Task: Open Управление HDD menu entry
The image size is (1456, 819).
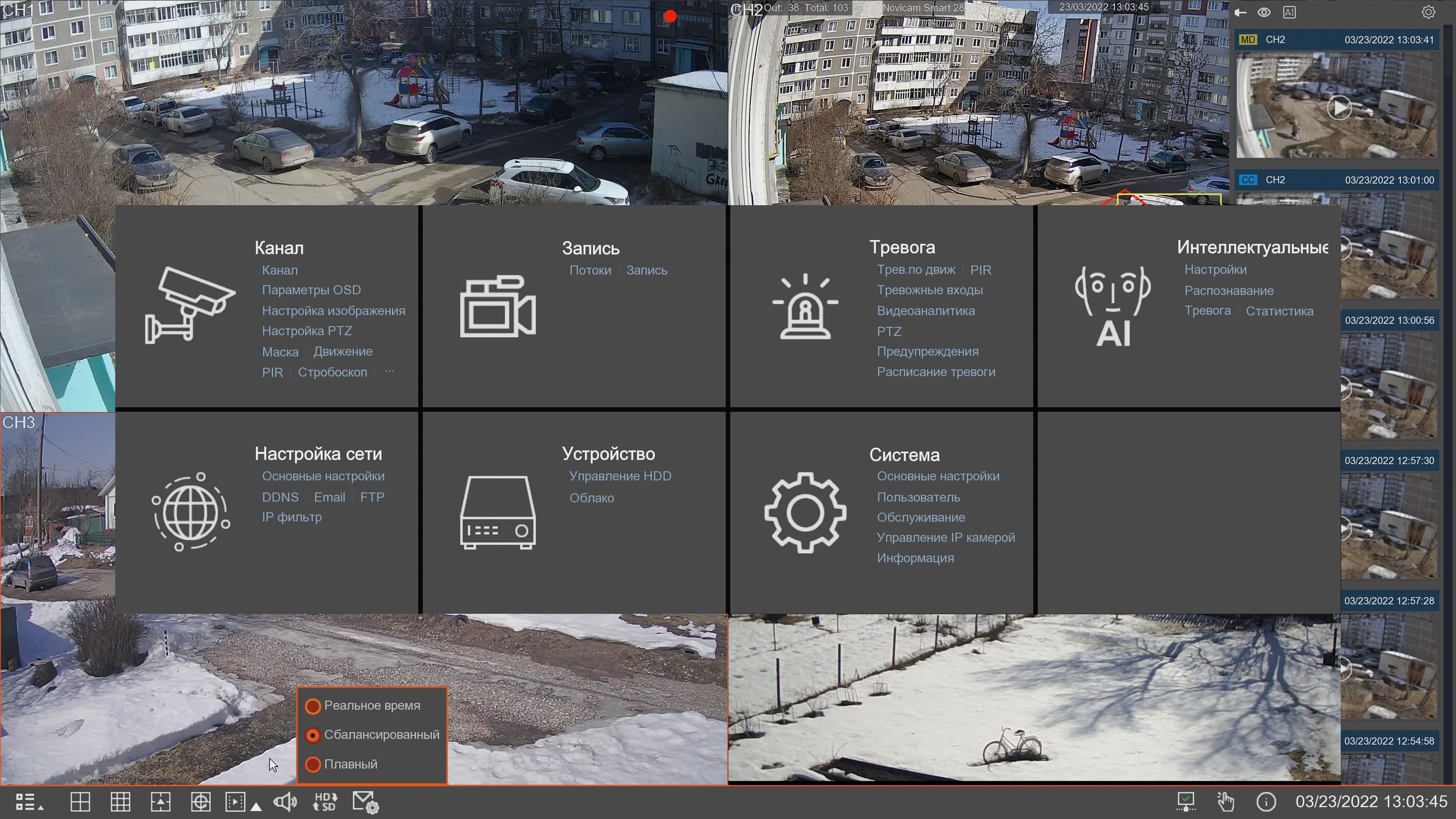Action: [x=620, y=476]
